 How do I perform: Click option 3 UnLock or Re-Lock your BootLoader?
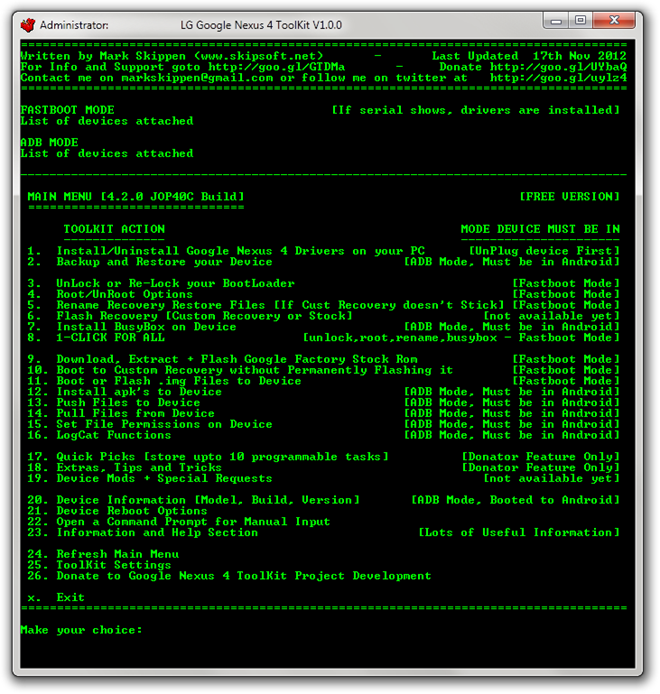[161, 283]
